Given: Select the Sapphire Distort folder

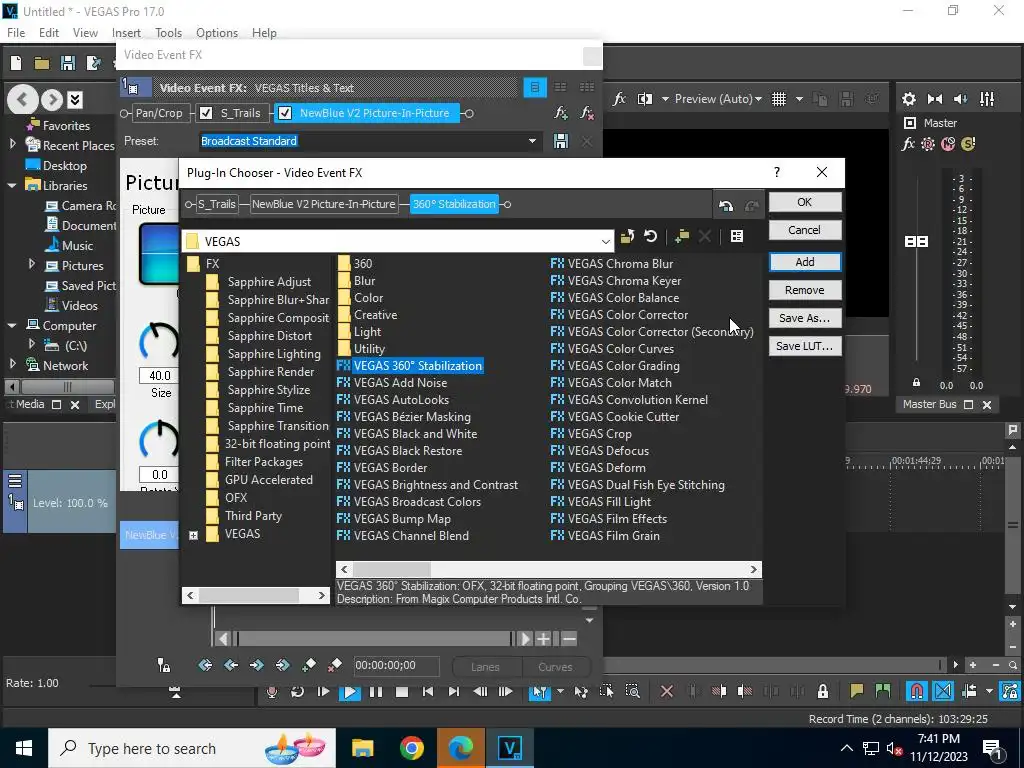Looking at the screenshot, I should (x=269, y=336).
